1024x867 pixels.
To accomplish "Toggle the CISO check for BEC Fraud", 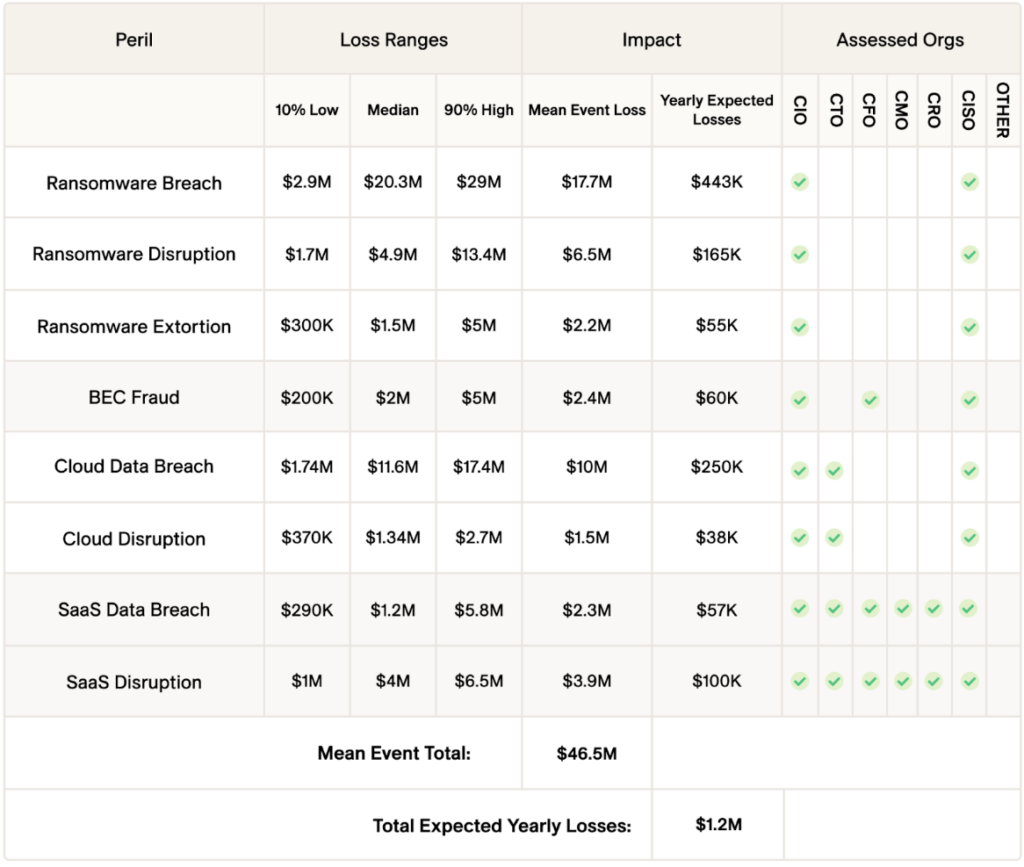I will pos(970,399).
